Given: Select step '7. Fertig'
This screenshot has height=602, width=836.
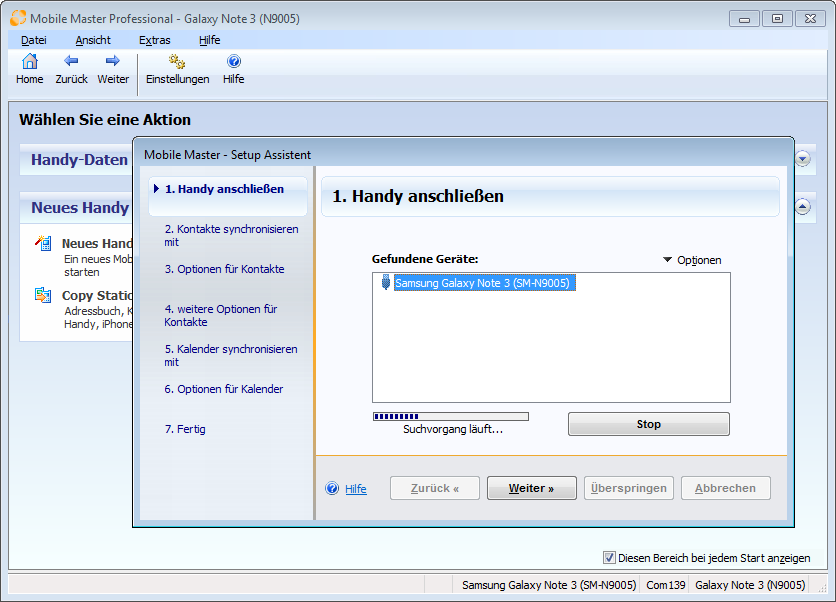Looking at the screenshot, I should click(185, 429).
